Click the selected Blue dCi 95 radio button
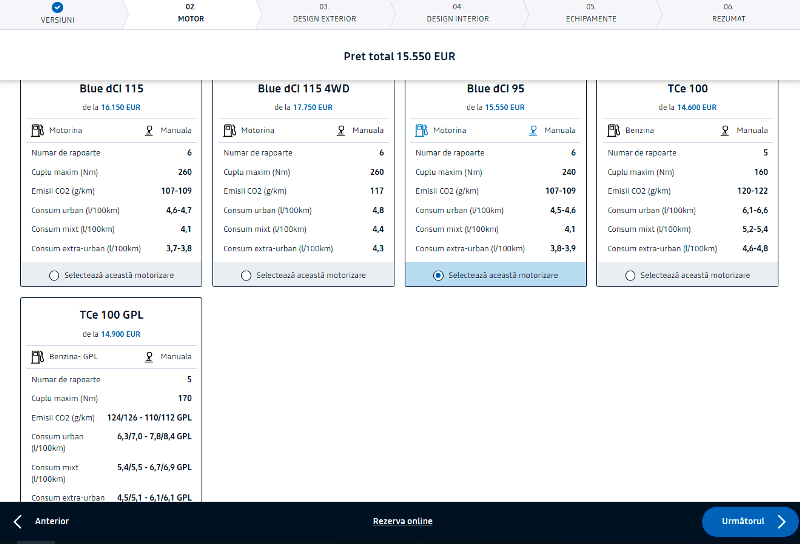This screenshot has height=544, width=800. [x=438, y=275]
